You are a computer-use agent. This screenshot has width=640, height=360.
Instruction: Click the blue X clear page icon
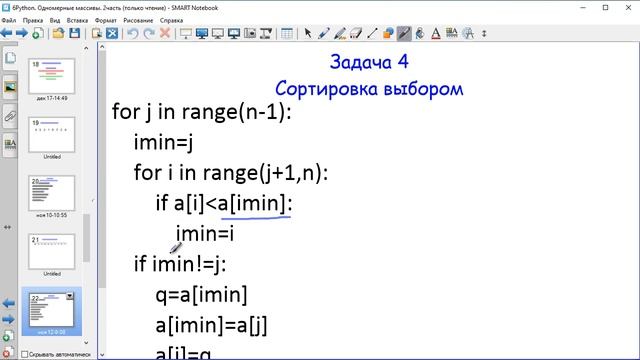click(x=112, y=33)
